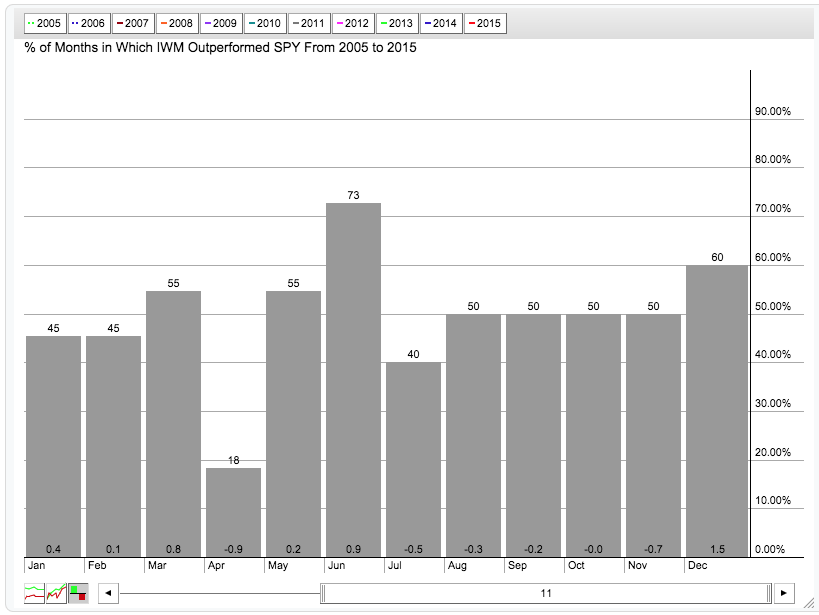819x615 pixels.
Task: Click the Jun month axis label
Action: (x=337, y=565)
